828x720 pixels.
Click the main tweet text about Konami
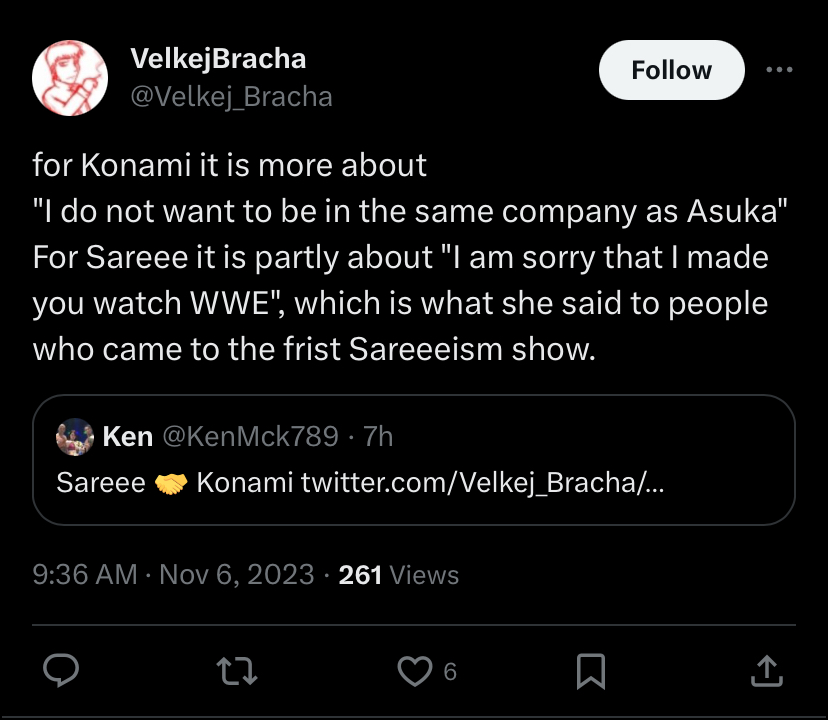[x=400, y=257]
